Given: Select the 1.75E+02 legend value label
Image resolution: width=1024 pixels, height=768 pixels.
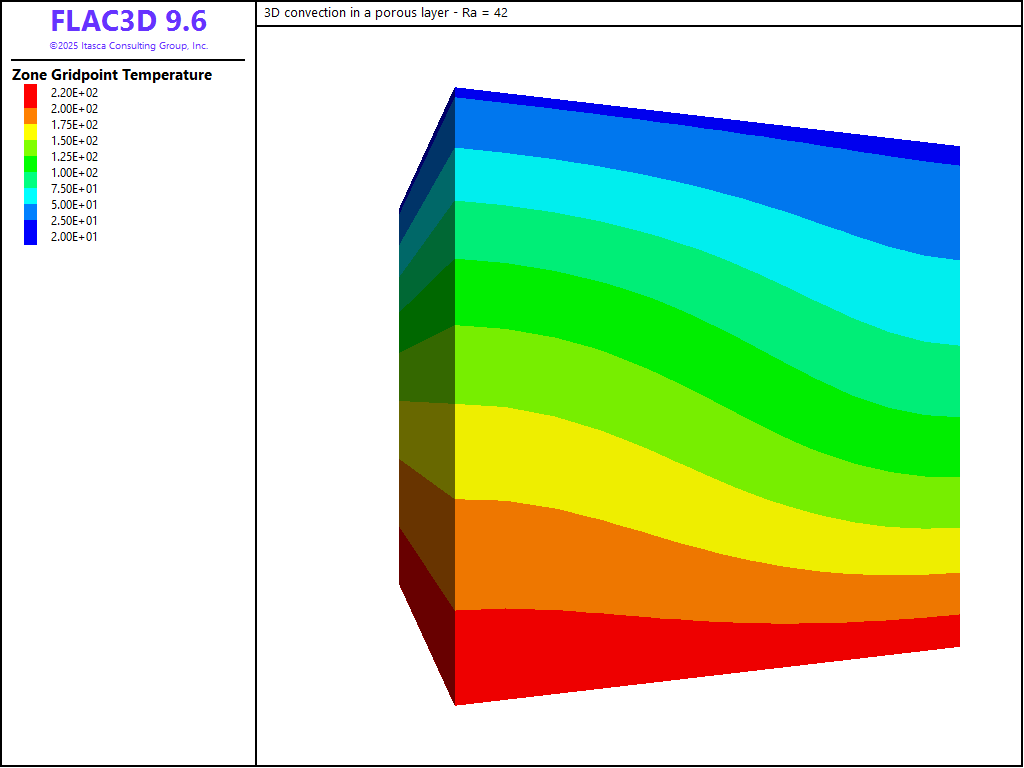Looking at the screenshot, I should [74, 125].
